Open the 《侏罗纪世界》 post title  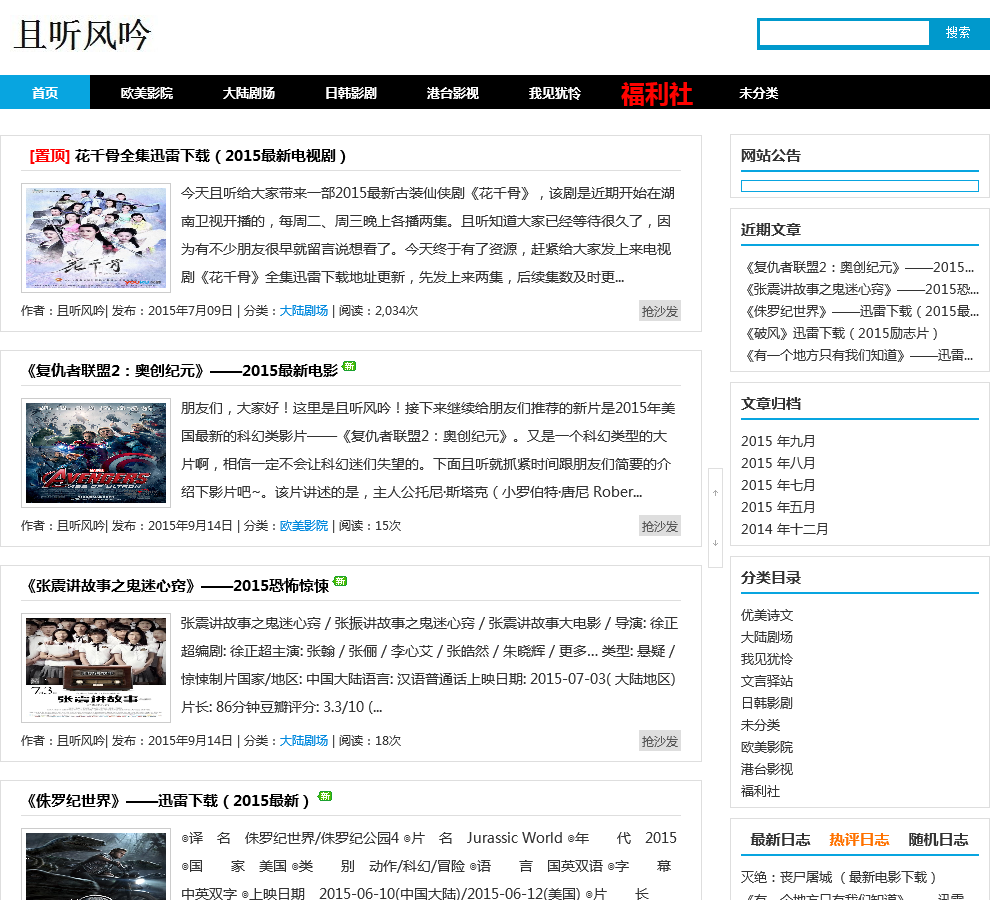click(x=166, y=800)
